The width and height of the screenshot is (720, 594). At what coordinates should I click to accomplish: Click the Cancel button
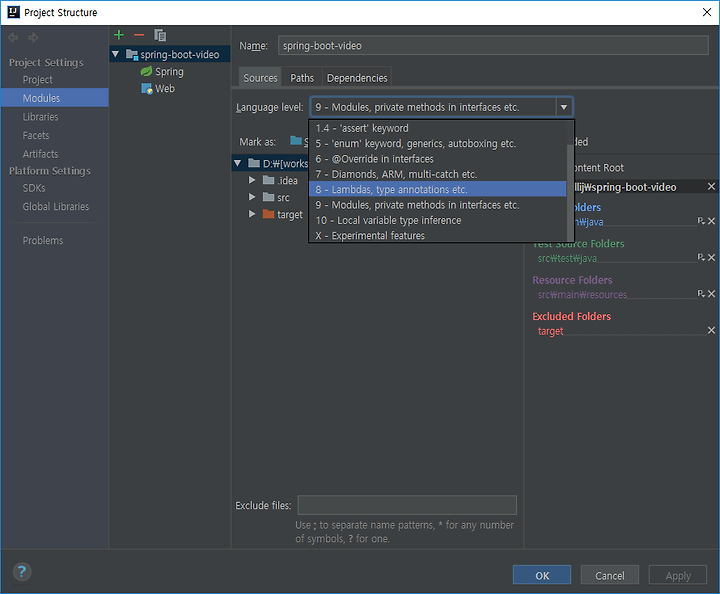tap(610, 575)
